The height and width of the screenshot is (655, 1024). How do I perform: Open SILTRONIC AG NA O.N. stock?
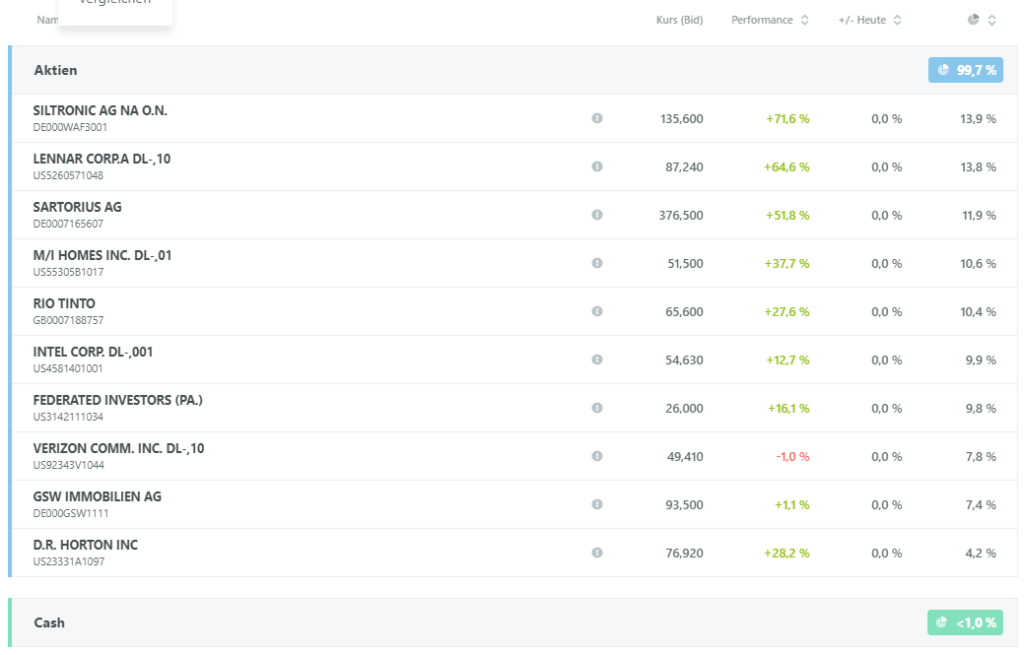pyautogui.click(x=100, y=110)
